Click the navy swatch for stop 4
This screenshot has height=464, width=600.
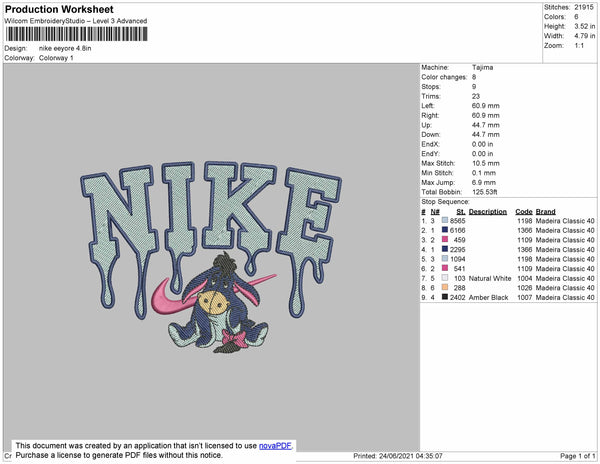pyautogui.click(x=445, y=249)
